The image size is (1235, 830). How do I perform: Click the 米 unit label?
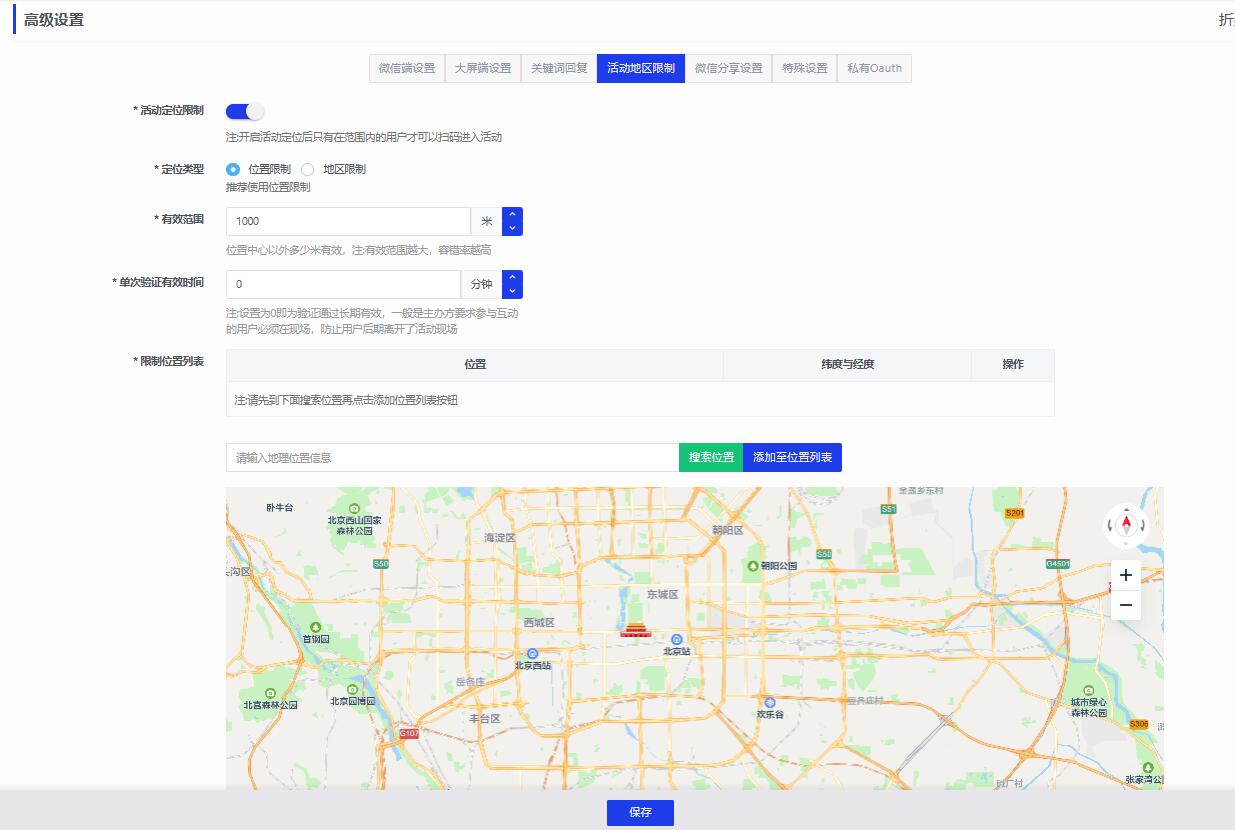pyautogui.click(x=486, y=221)
